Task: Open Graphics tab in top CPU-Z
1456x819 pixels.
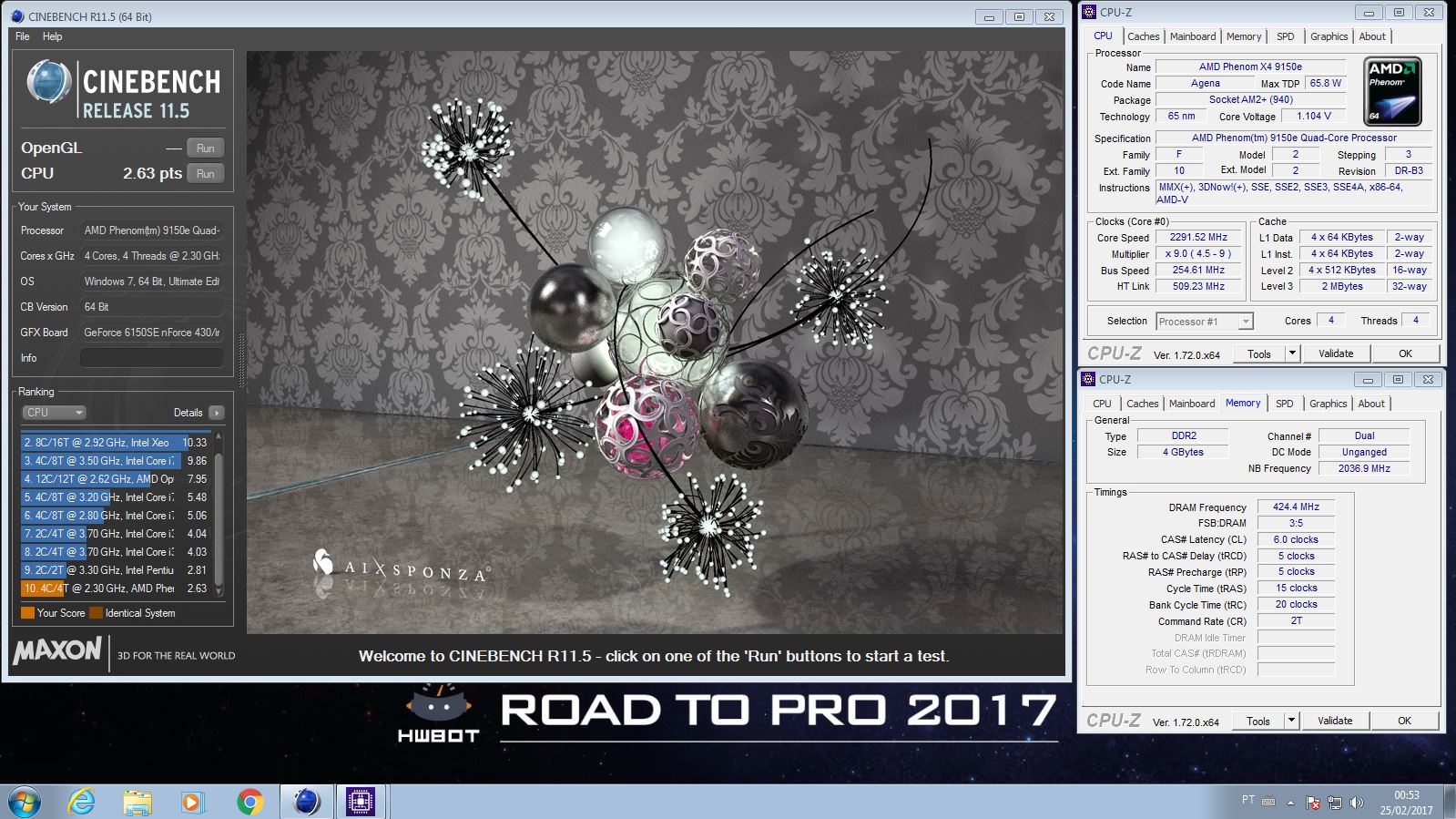Action: pyautogui.click(x=1329, y=36)
